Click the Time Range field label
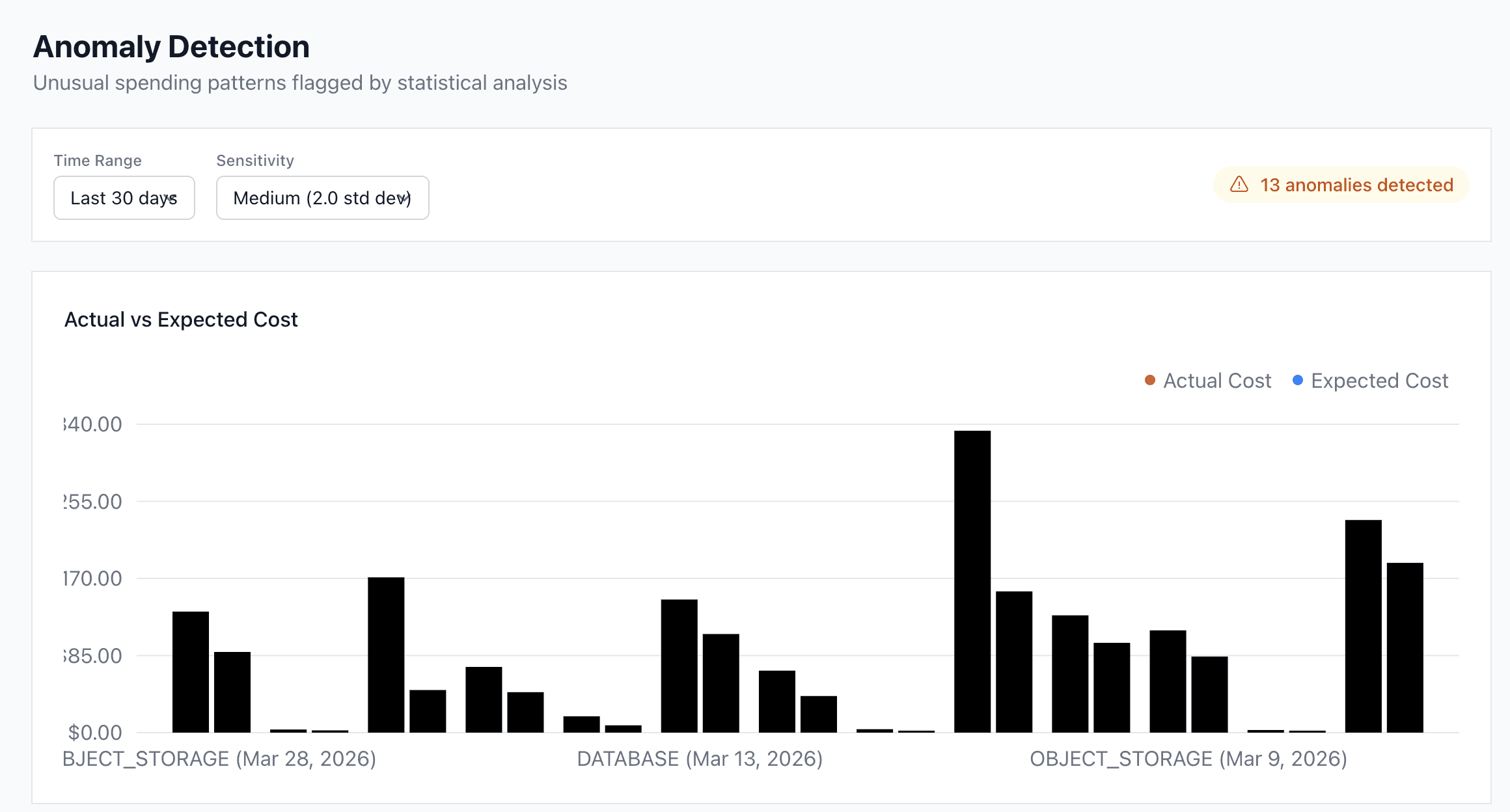Screen dimensions: 1510x812 pos(98,161)
